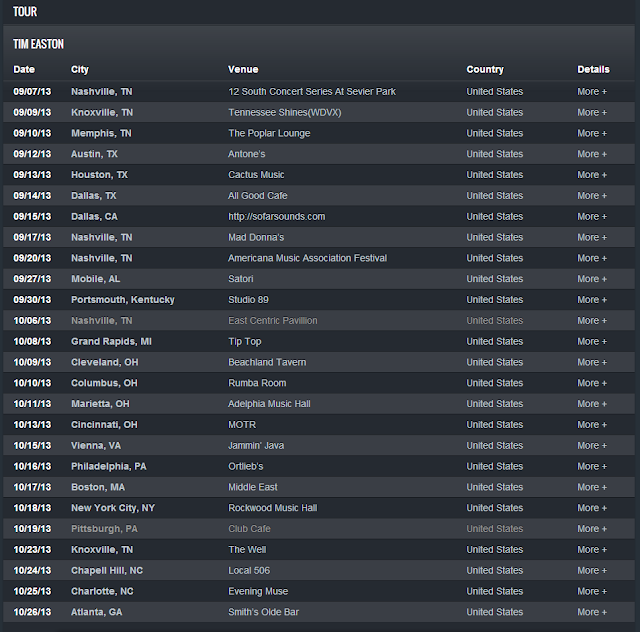
Task: Click the city Pittsburgh, PA
Action: [104, 529]
